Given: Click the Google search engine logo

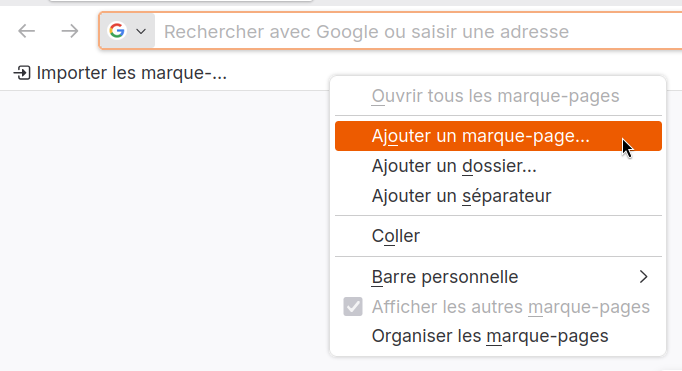Looking at the screenshot, I should (x=117, y=31).
